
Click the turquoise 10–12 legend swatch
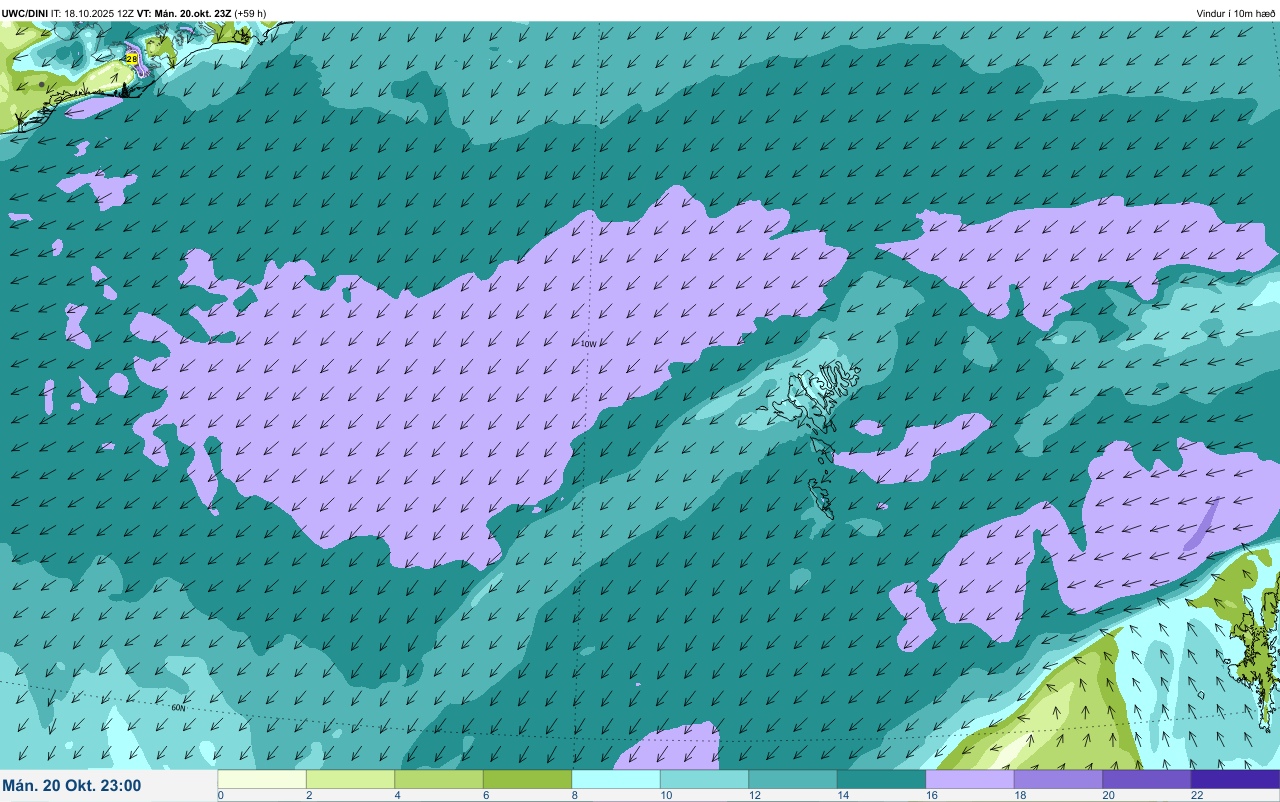[704, 779]
